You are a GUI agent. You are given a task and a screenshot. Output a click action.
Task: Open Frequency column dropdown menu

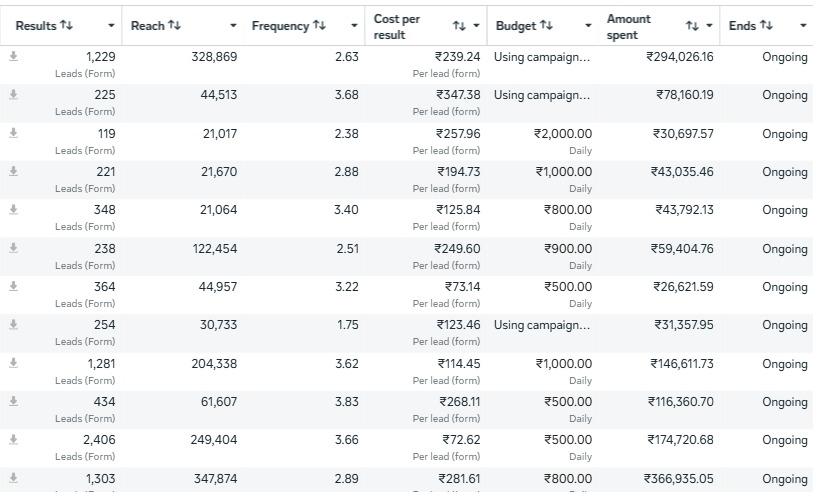click(x=354, y=25)
